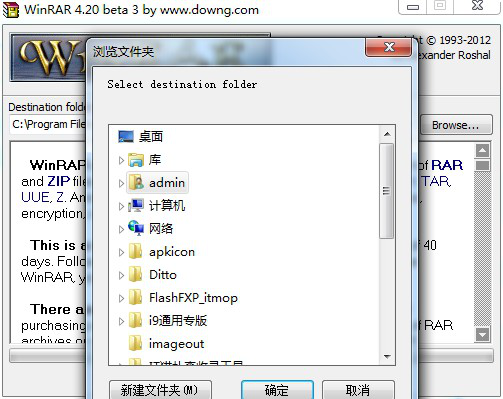Click the i9通用专版 folder icon

tap(136, 321)
